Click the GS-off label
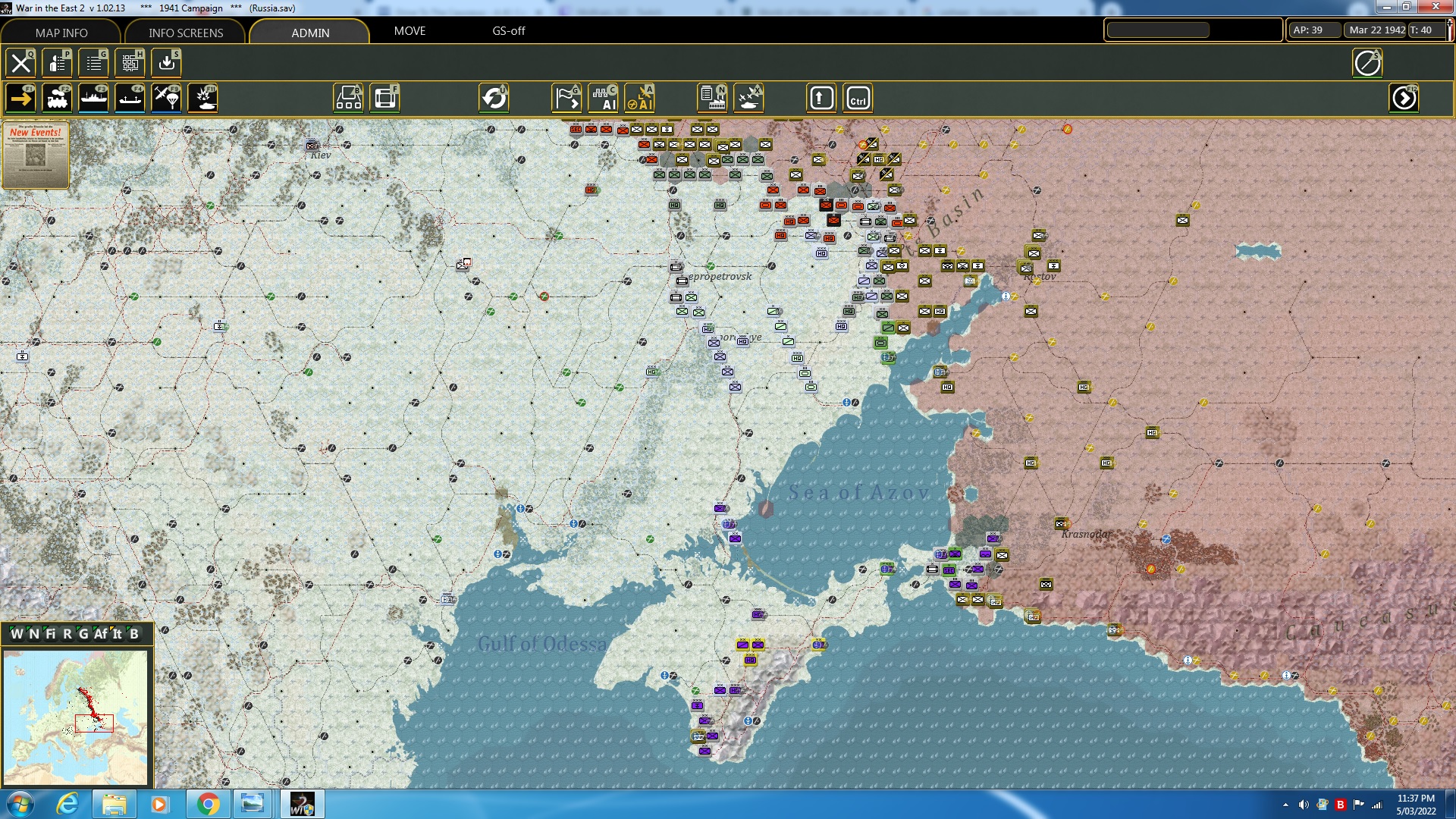1456x819 pixels. tap(509, 31)
